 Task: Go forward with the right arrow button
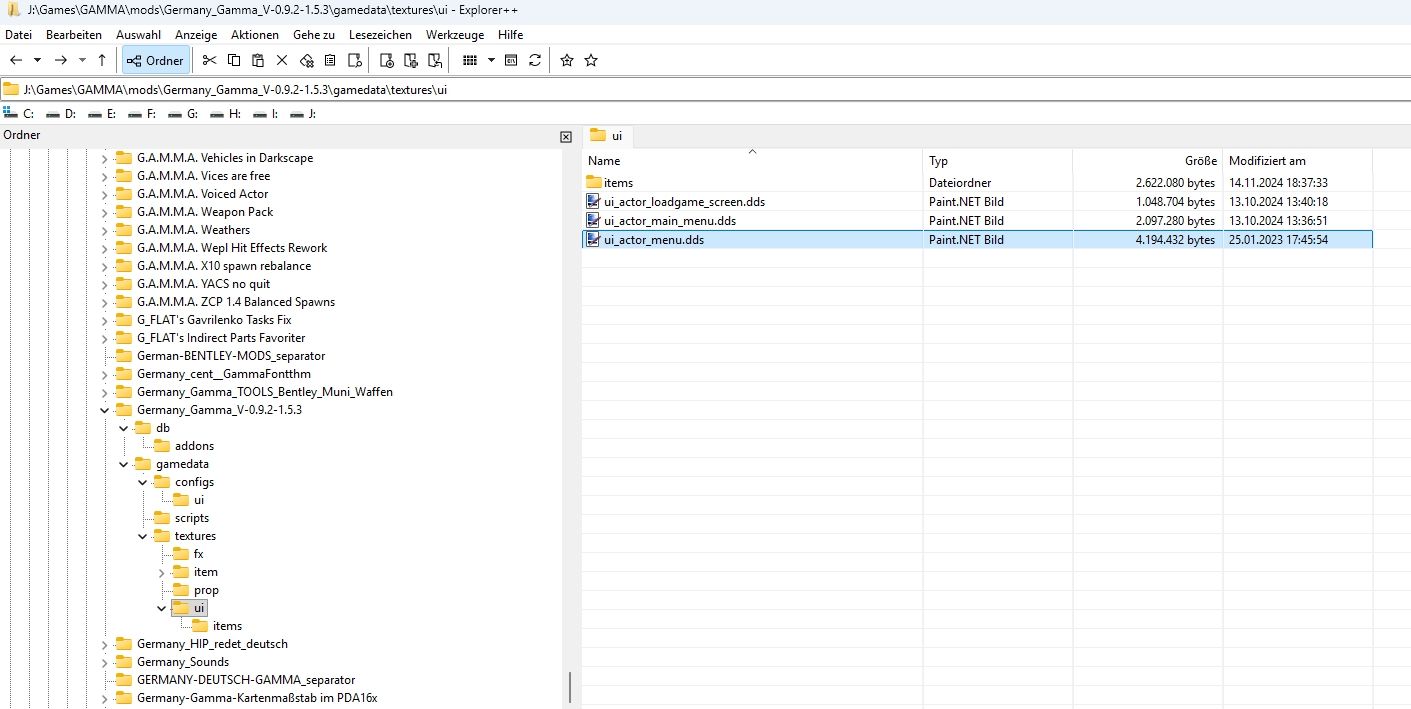[60, 60]
